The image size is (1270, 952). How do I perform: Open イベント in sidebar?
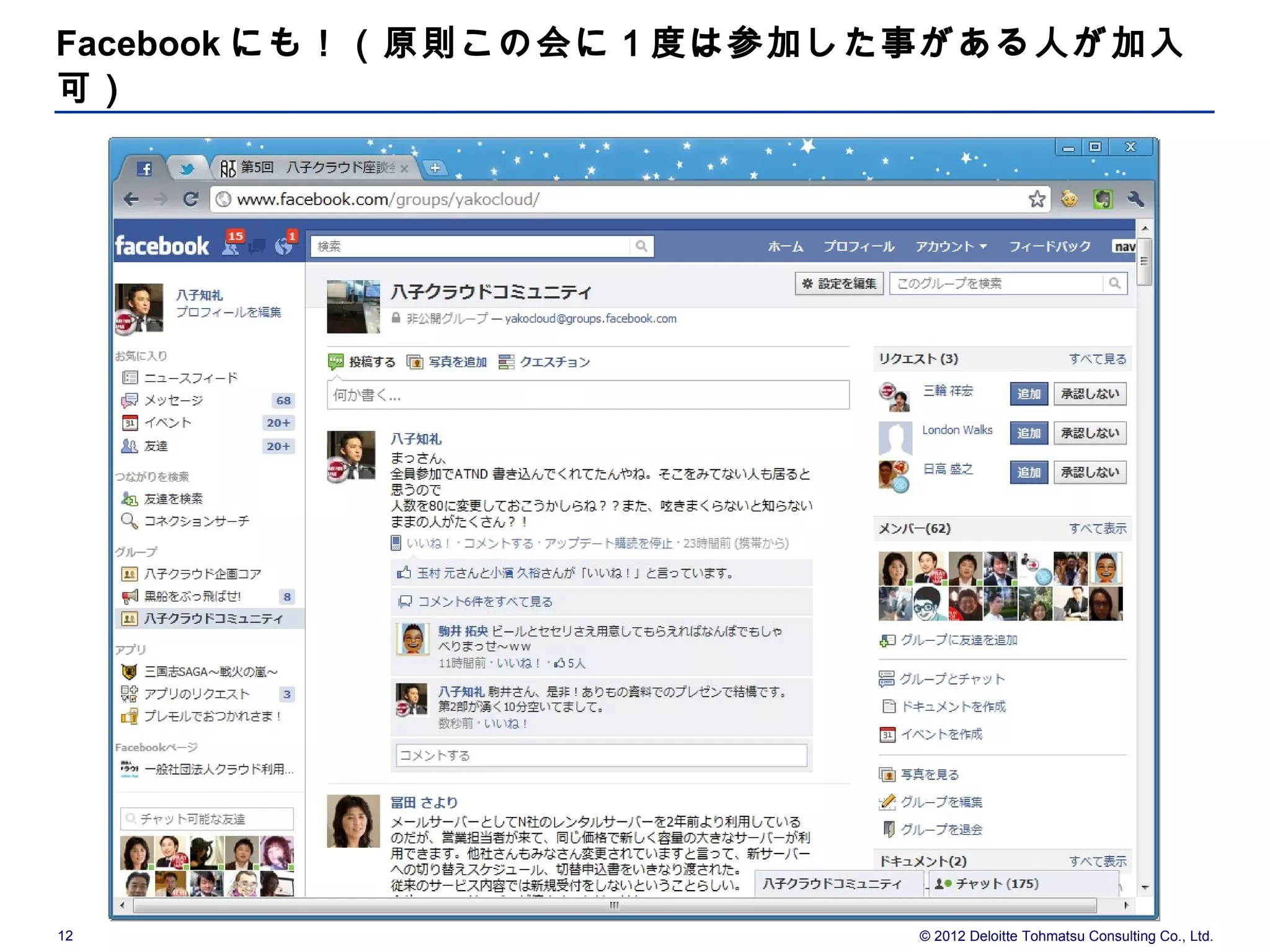click(x=167, y=423)
